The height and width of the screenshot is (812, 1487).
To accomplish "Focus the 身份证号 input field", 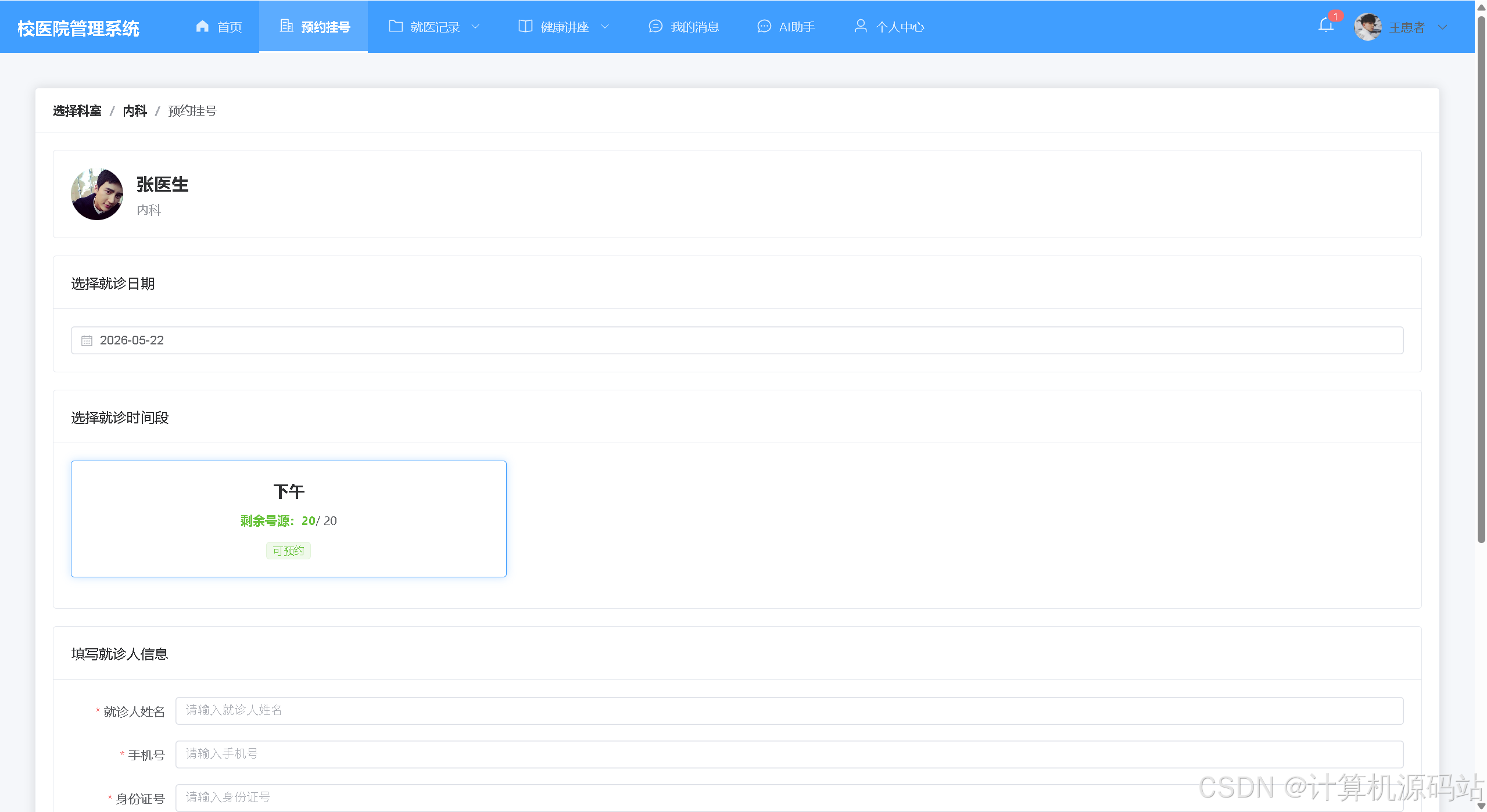I will (x=789, y=797).
